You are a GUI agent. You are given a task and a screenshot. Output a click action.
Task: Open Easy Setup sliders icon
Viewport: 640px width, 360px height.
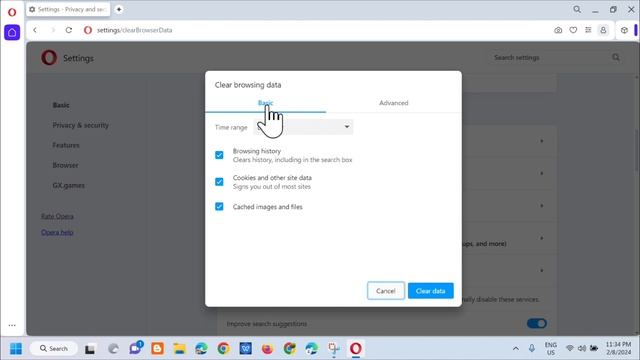coord(588,30)
